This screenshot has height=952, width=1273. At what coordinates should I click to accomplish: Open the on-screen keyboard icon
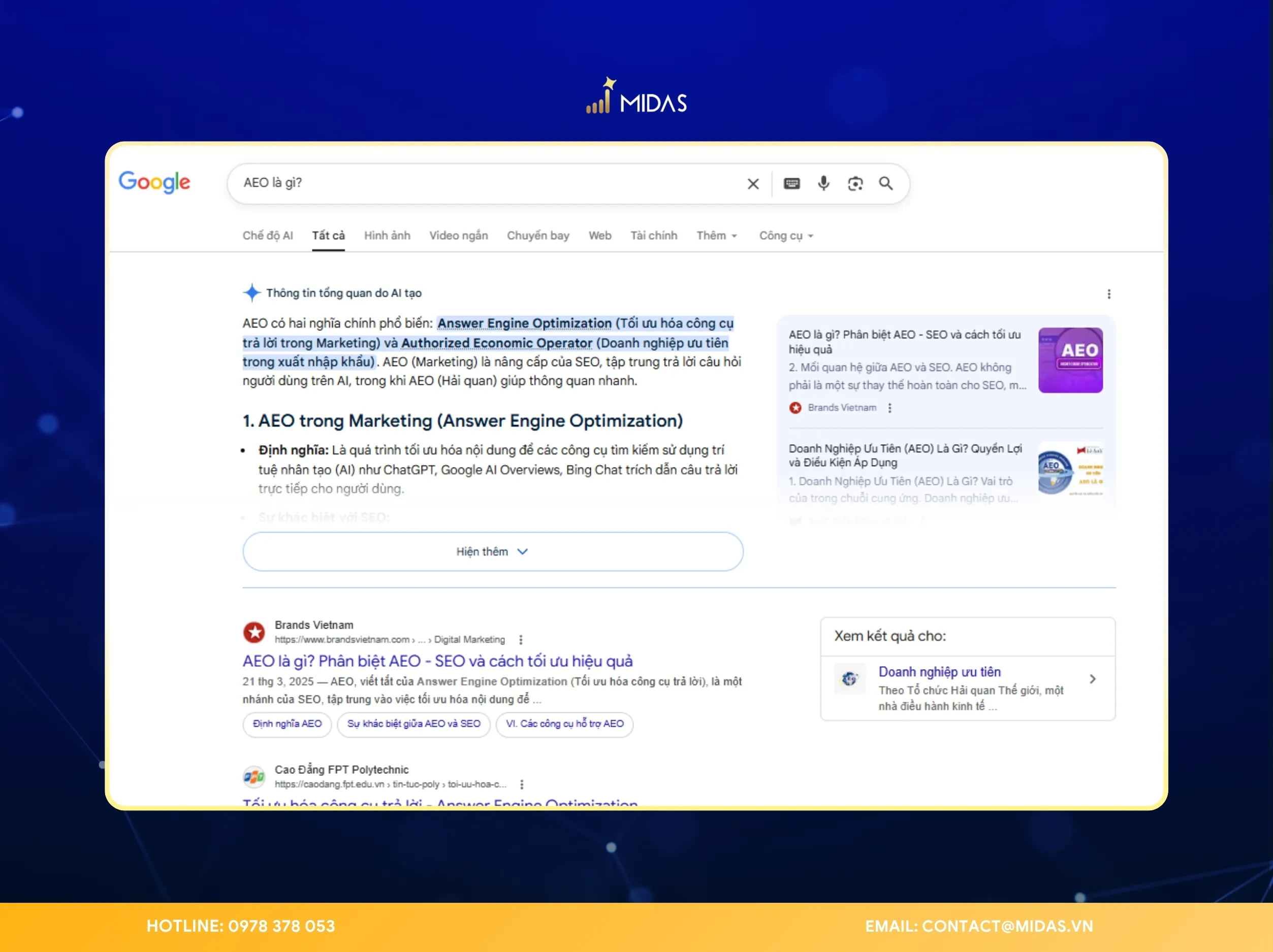791,183
